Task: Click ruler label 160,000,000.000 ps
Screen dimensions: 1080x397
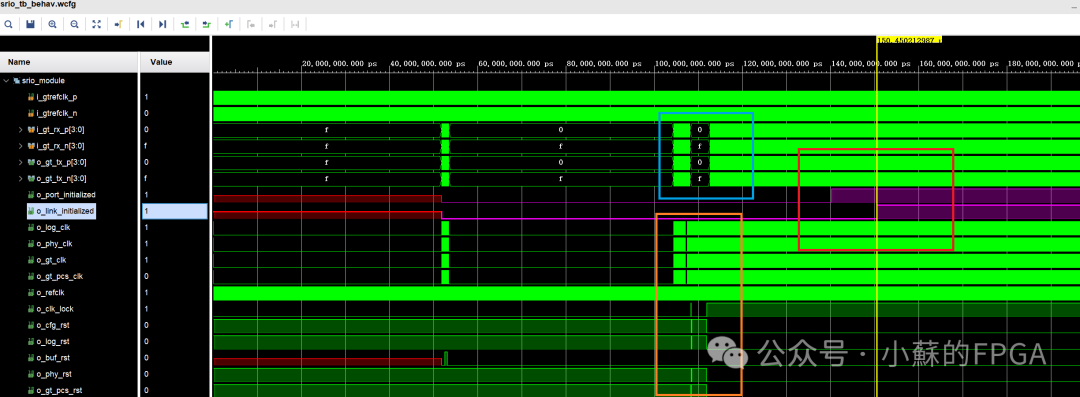Action: pyautogui.click(x=959, y=63)
